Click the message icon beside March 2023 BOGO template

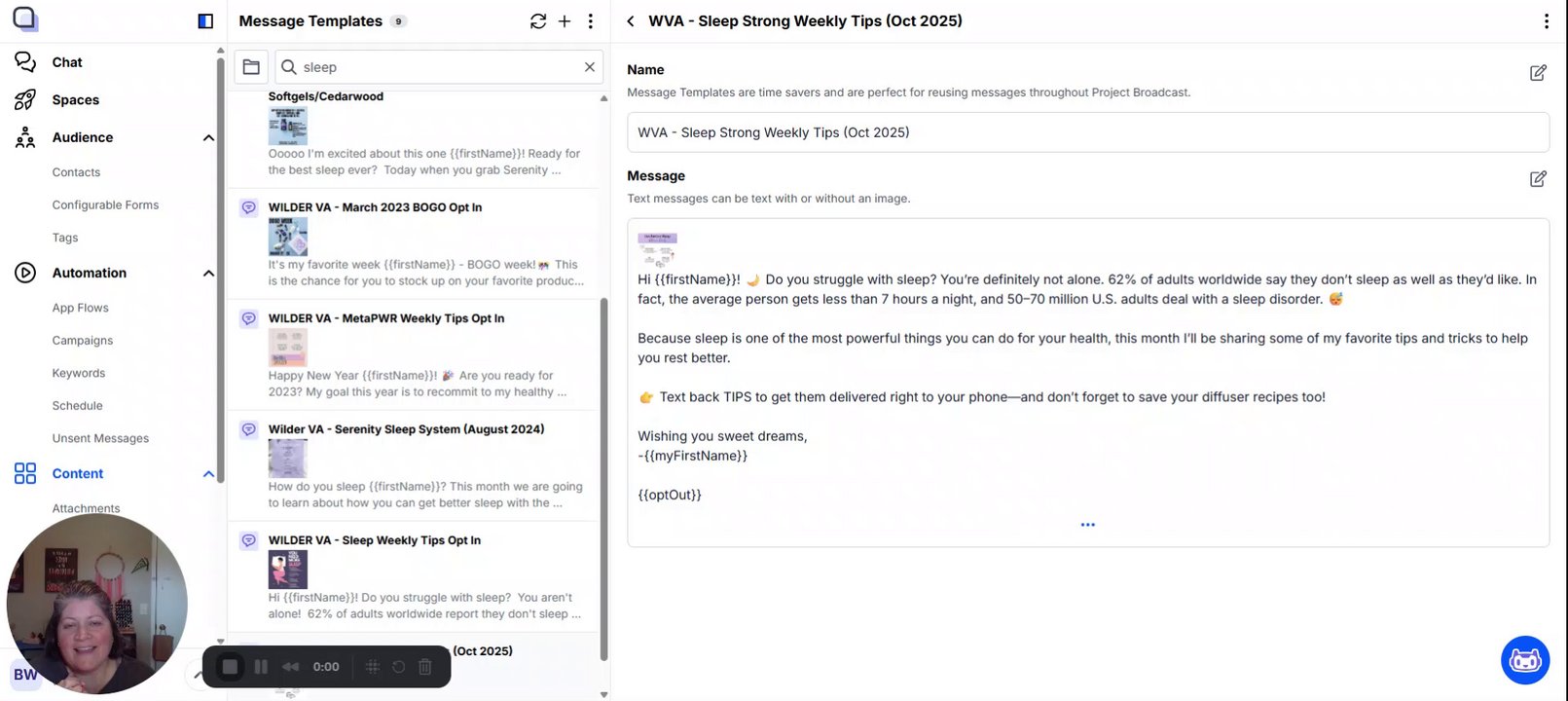click(x=248, y=207)
